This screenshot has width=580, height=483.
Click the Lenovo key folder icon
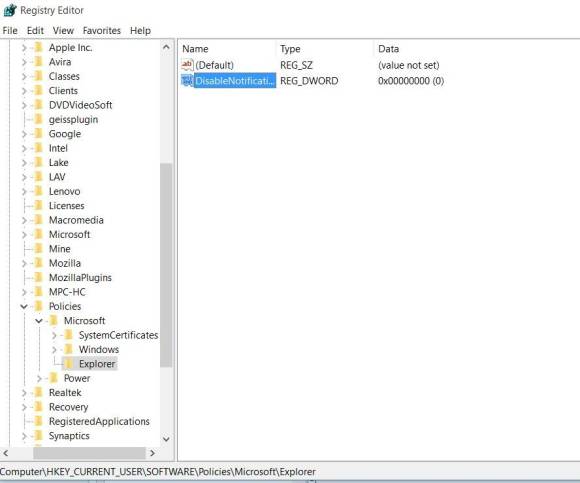[38, 191]
